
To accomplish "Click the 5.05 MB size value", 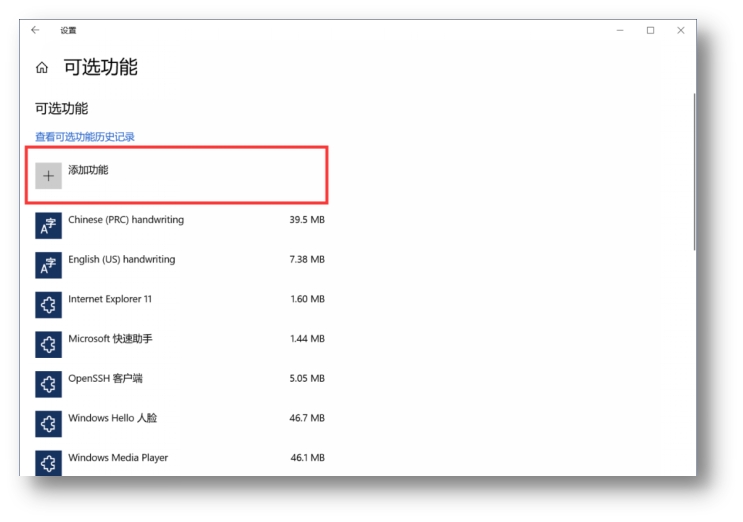I will pos(307,378).
